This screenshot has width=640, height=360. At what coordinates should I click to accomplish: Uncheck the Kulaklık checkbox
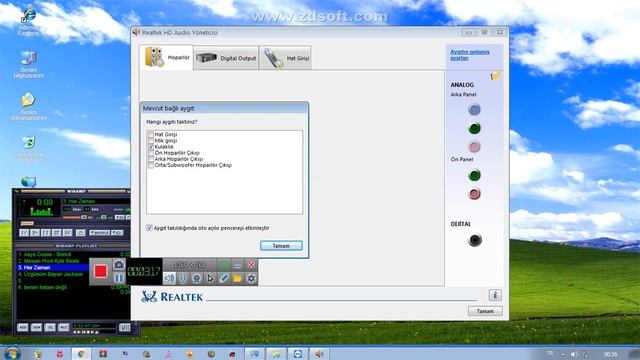click(x=151, y=147)
